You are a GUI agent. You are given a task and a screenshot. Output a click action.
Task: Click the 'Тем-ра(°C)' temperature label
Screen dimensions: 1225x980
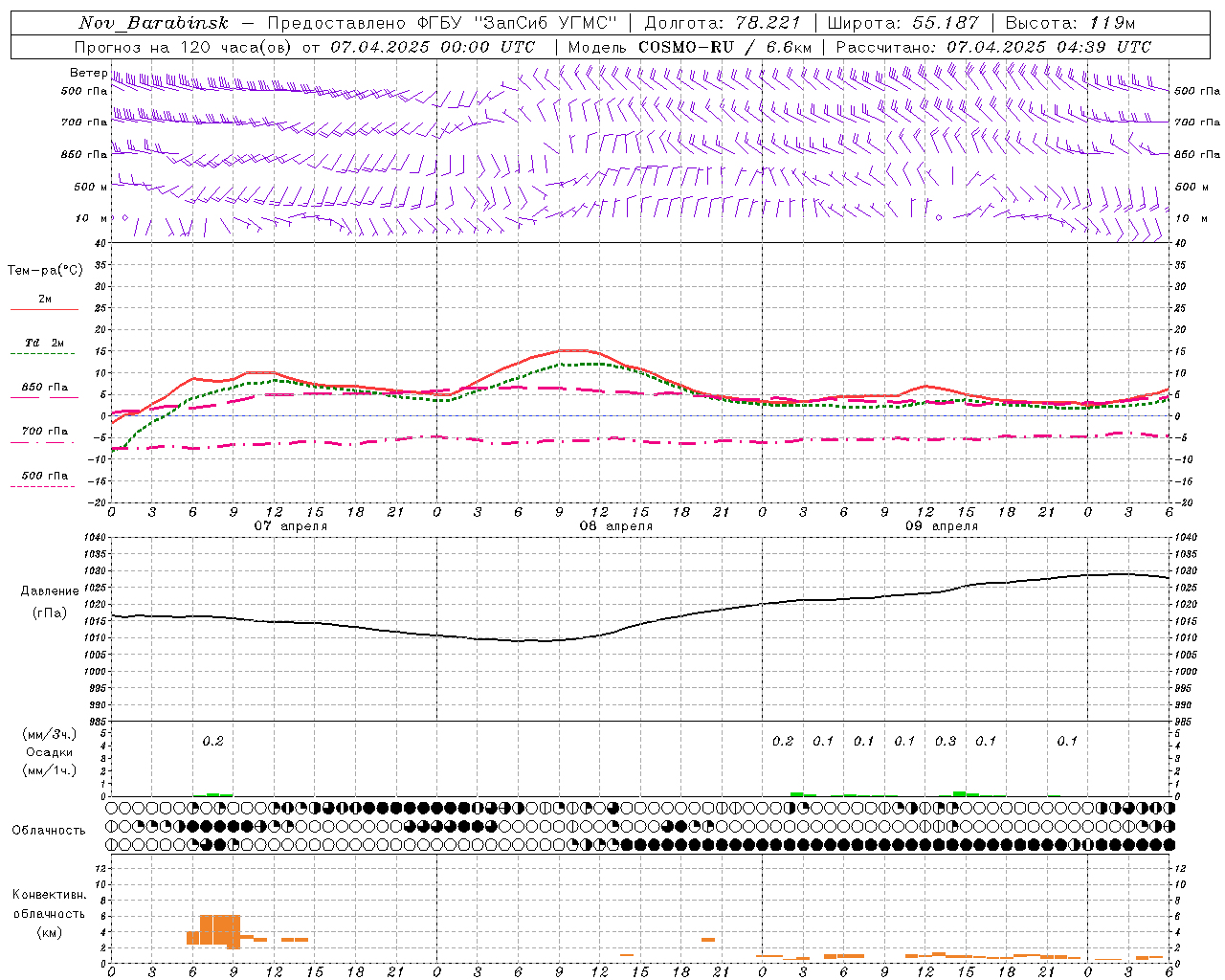(x=45, y=271)
